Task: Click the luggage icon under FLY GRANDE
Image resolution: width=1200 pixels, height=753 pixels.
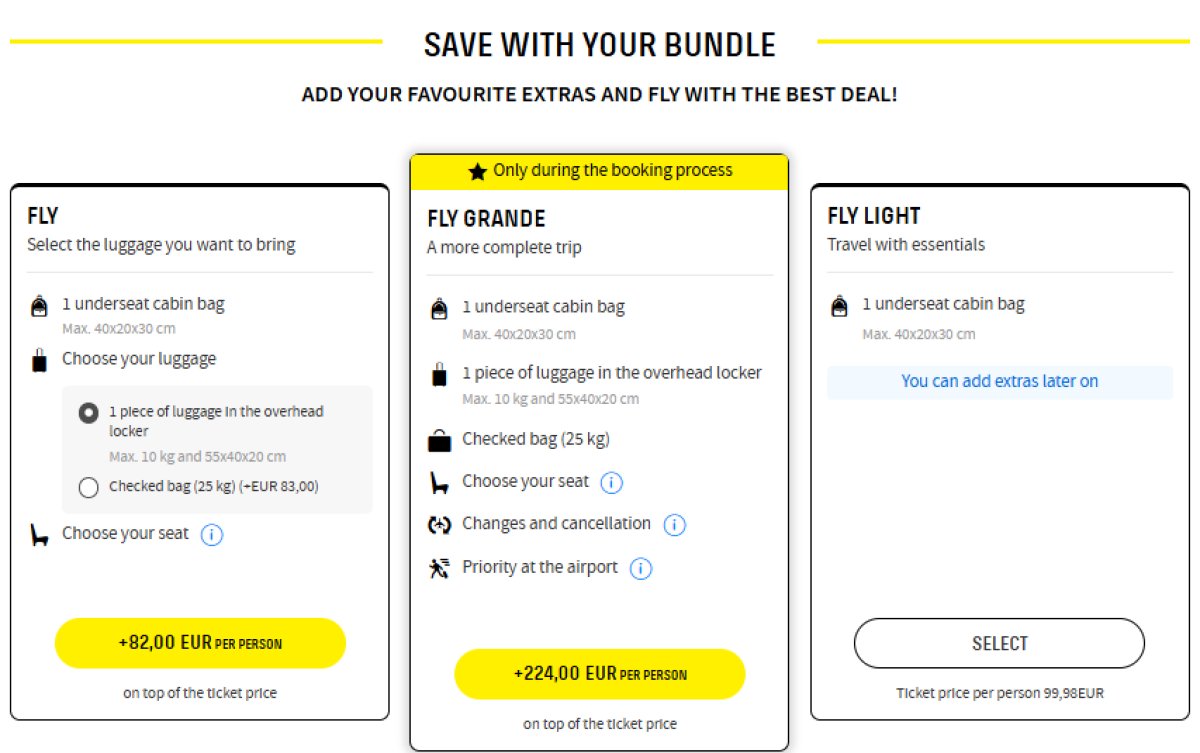Action: point(437,373)
